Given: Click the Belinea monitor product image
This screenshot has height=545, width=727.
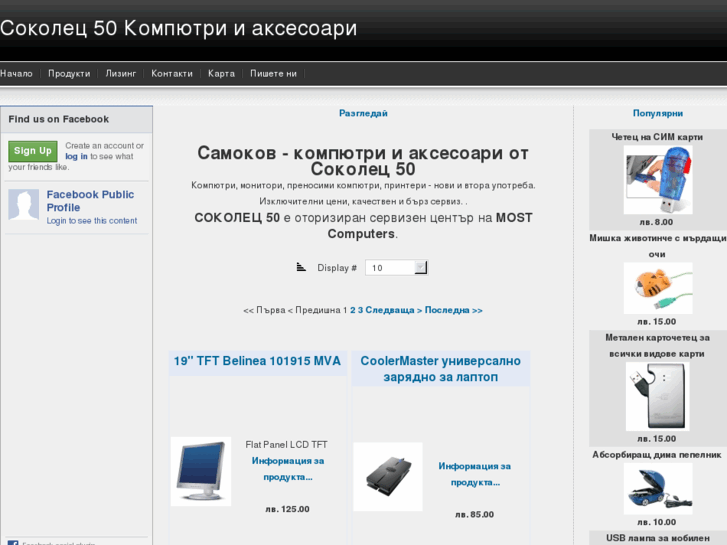Looking at the screenshot, I should pos(201,471).
